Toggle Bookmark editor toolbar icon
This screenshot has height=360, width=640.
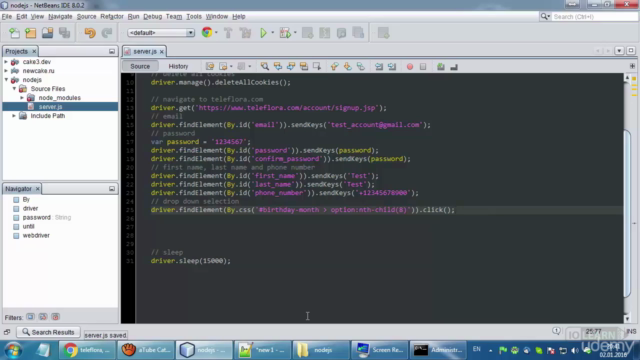(x=360, y=67)
